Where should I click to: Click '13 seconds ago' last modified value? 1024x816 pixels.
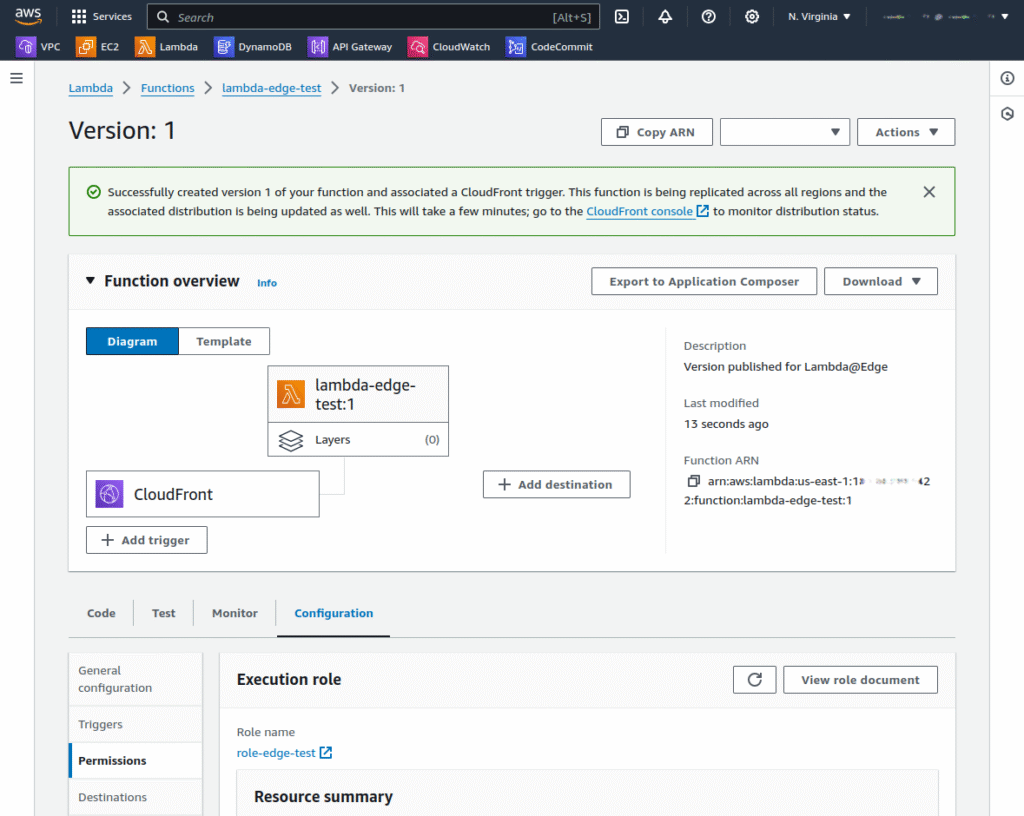click(x=726, y=424)
